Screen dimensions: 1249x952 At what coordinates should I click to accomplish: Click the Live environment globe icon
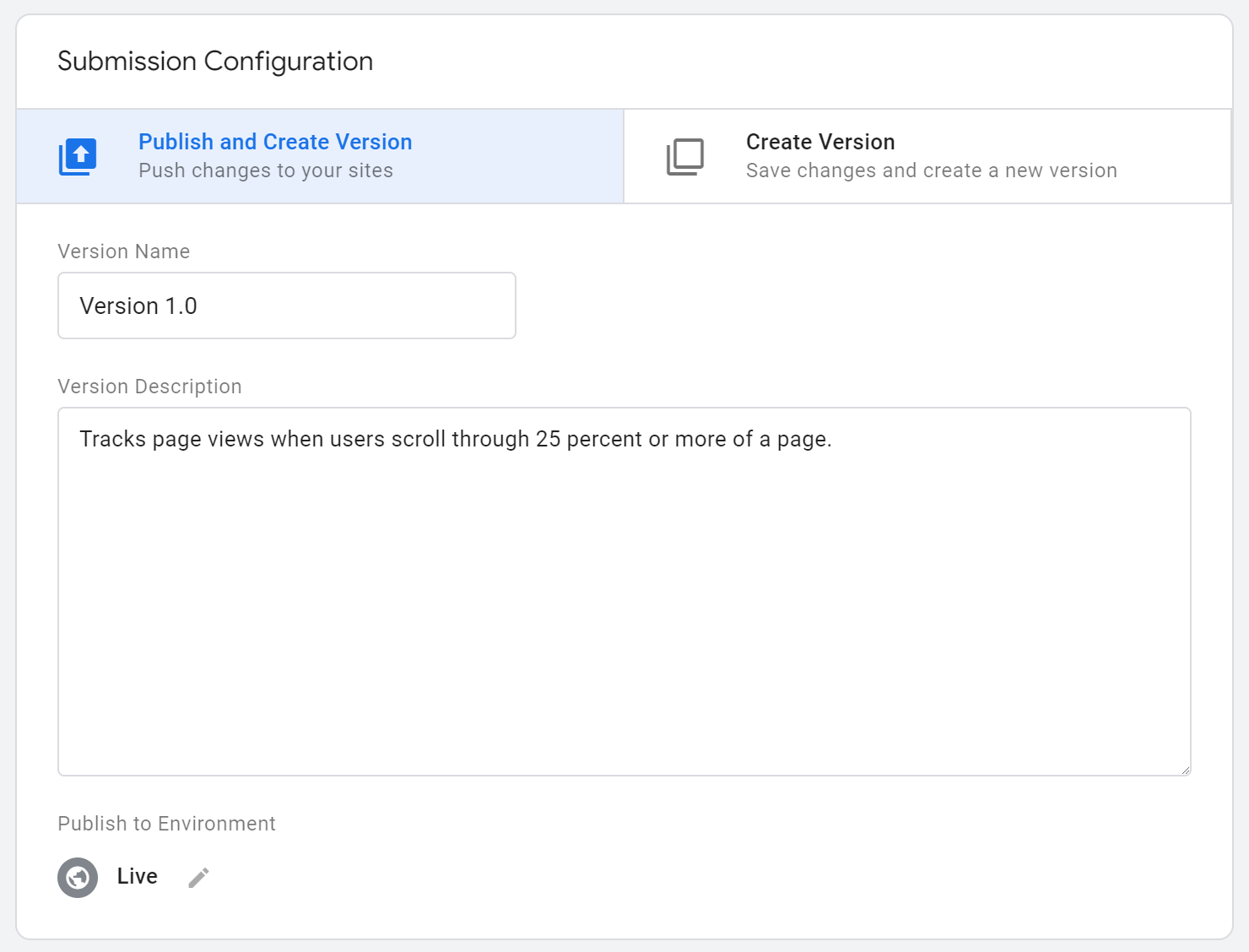pyautogui.click(x=78, y=878)
